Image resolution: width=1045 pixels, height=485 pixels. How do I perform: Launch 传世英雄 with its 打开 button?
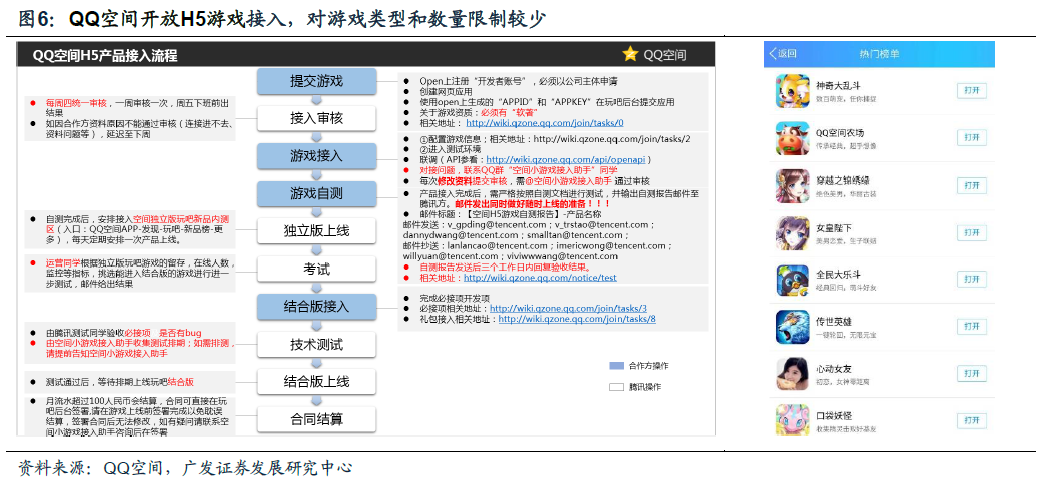[x=972, y=326]
